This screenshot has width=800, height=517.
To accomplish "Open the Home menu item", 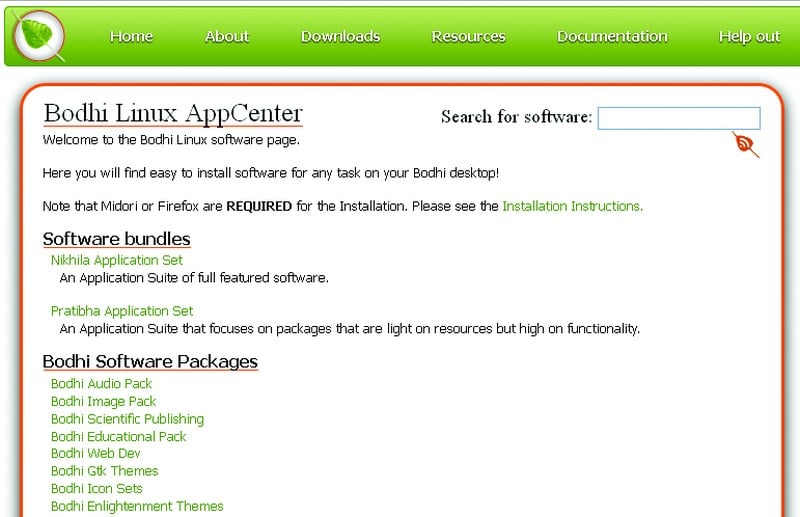I will coord(132,36).
